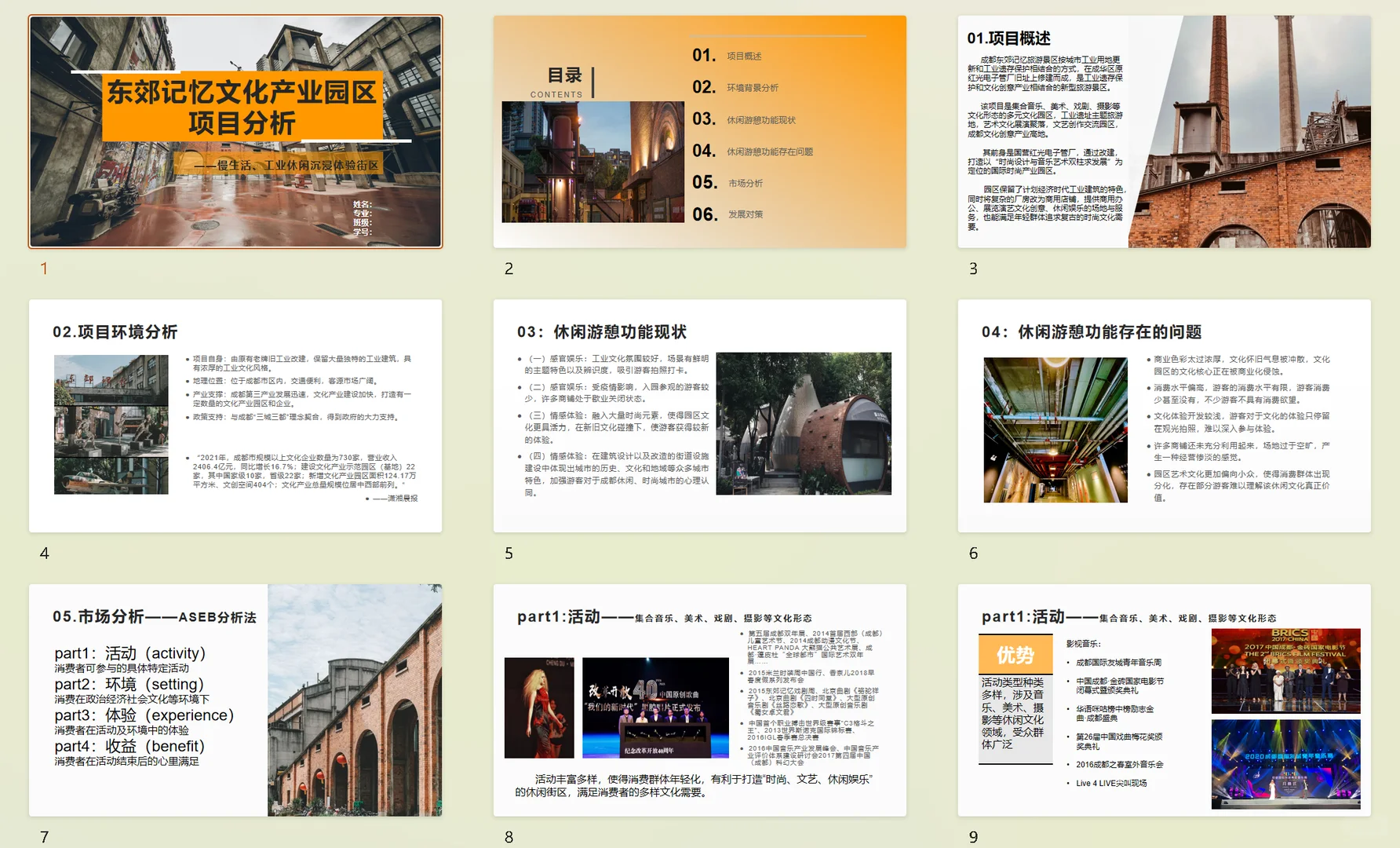
Task: Click slide number 5 label
Action: coord(509,554)
